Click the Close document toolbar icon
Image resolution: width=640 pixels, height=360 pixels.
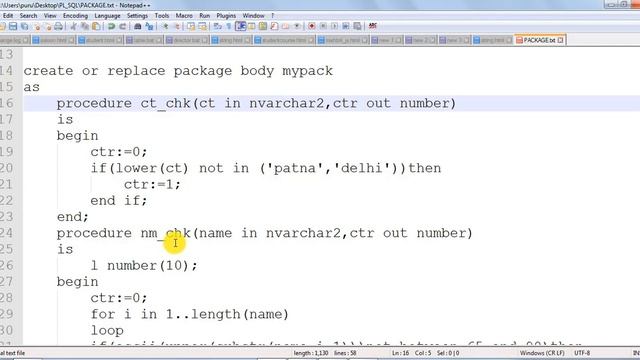37,26
